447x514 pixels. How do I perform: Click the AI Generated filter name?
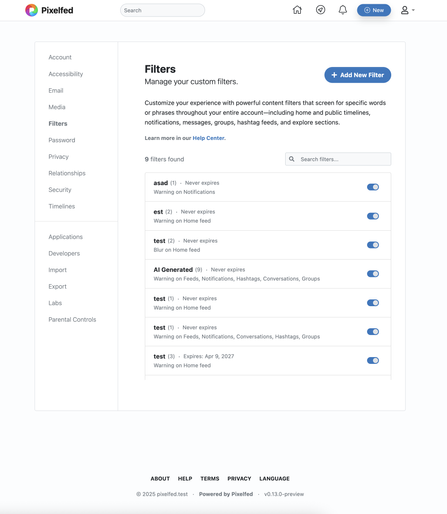(173, 270)
